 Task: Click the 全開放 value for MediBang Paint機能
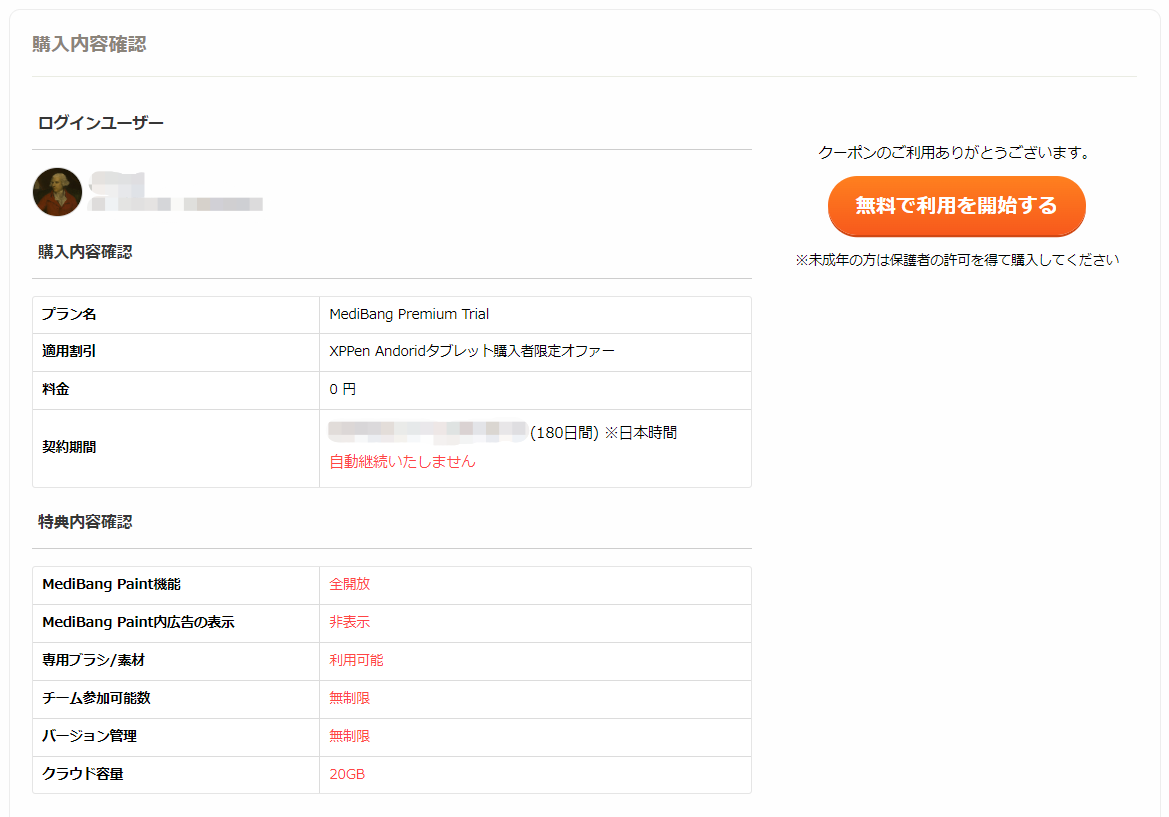[x=350, y=584]
